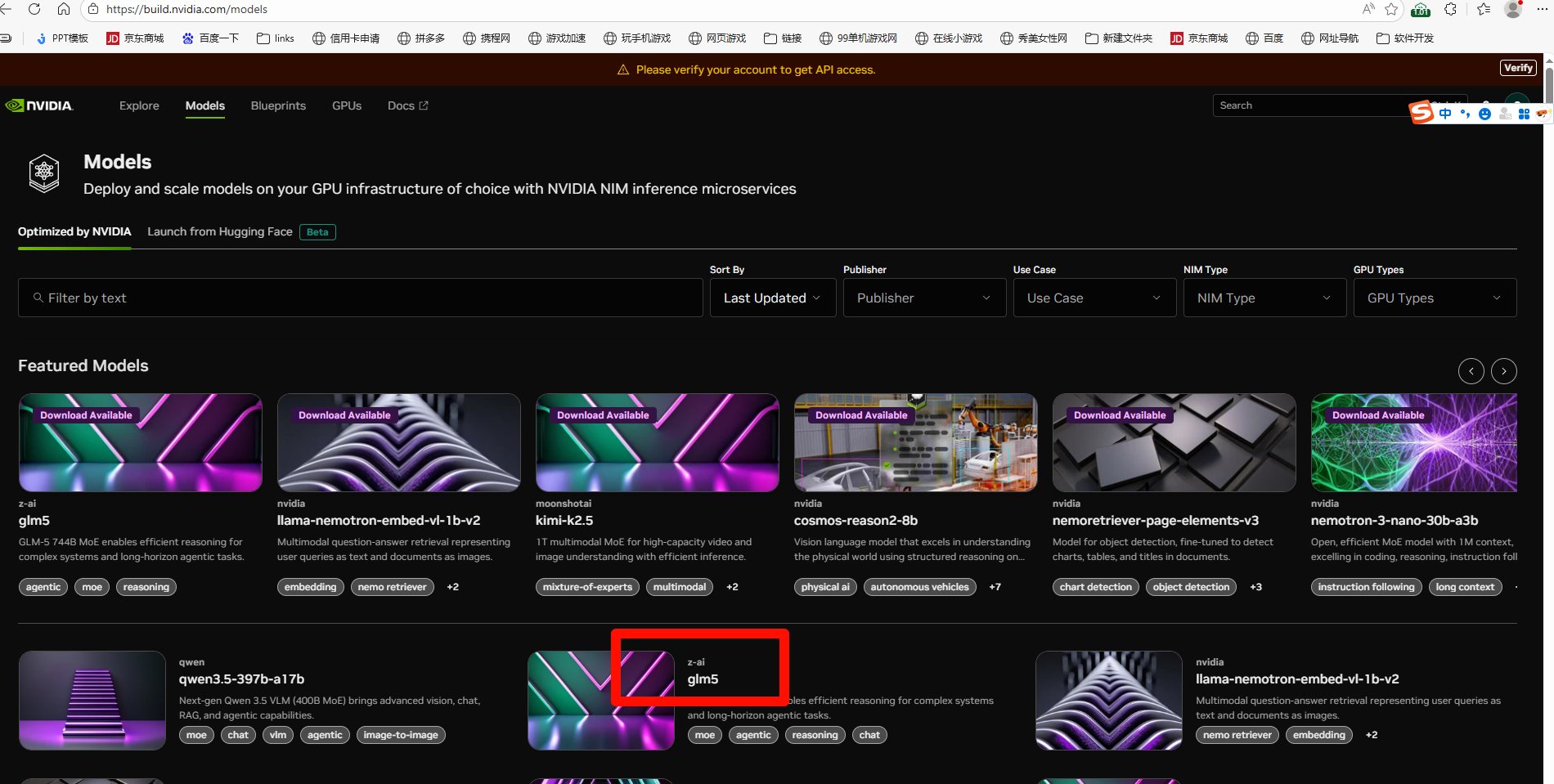The height and width of the screenshot is (784, 1554).
Task: Go to the Explore nav tab
Action: 139,105
